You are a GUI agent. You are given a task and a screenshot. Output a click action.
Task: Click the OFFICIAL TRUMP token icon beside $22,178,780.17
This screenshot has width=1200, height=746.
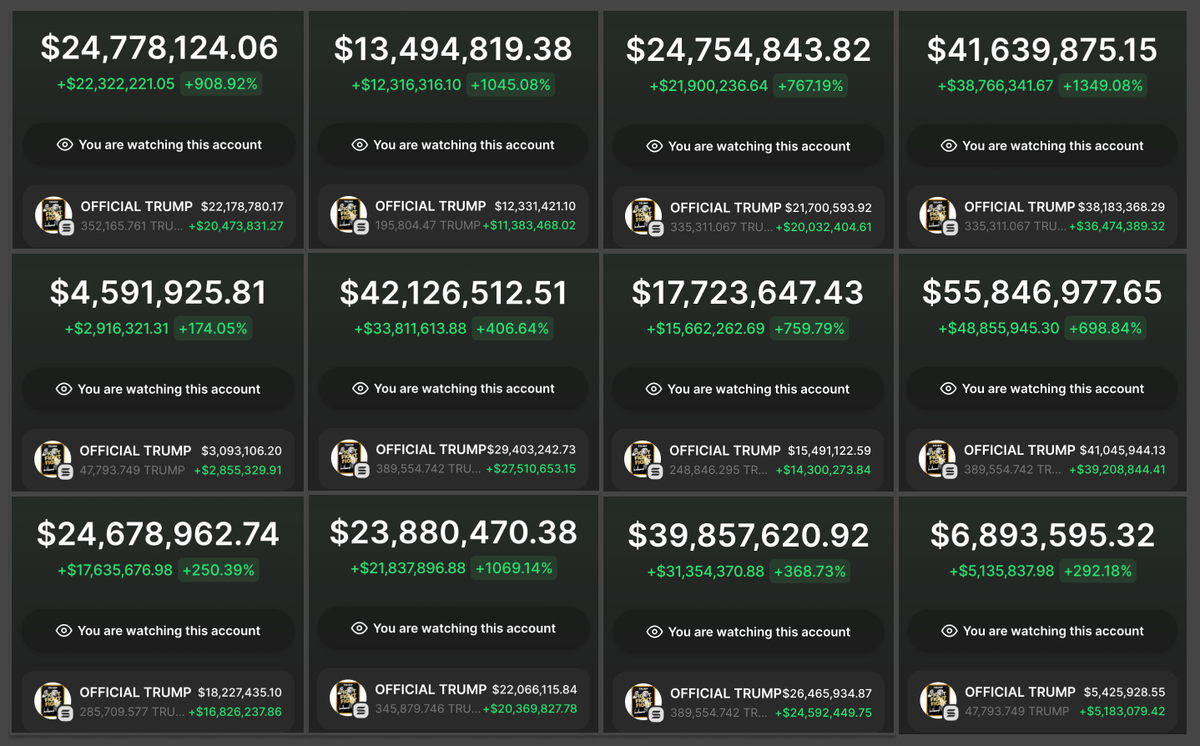coord(53,216)
